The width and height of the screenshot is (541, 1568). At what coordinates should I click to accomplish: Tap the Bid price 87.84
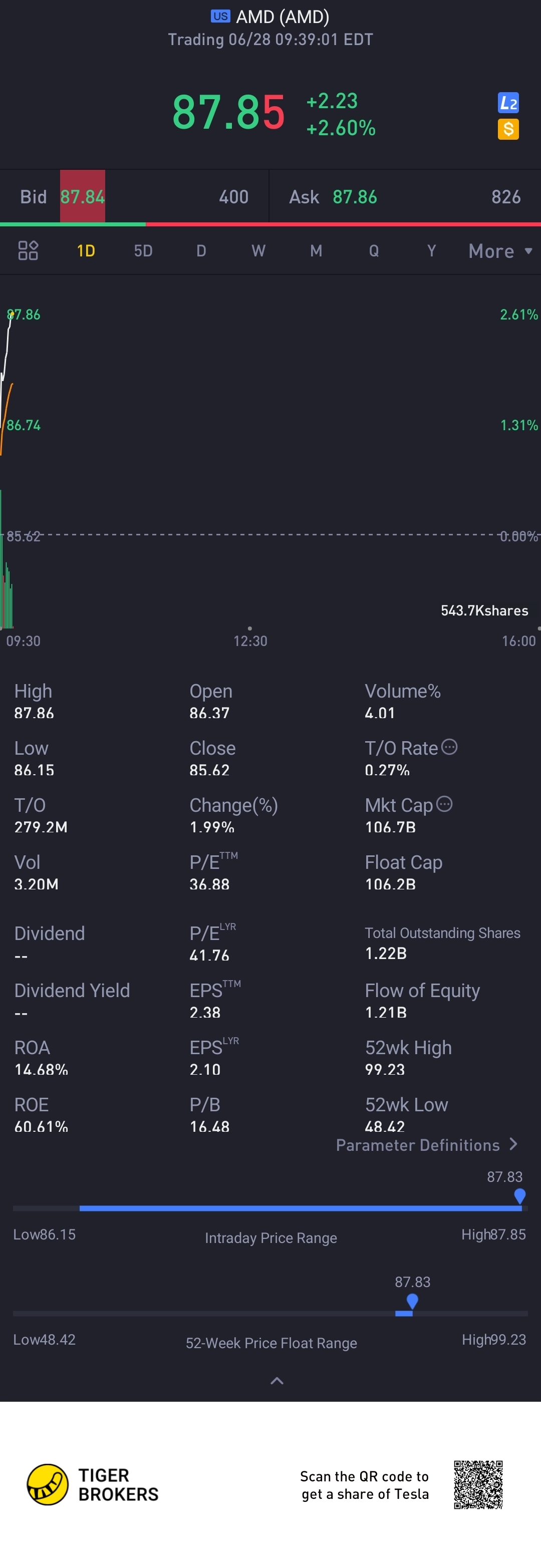point(82,197)
